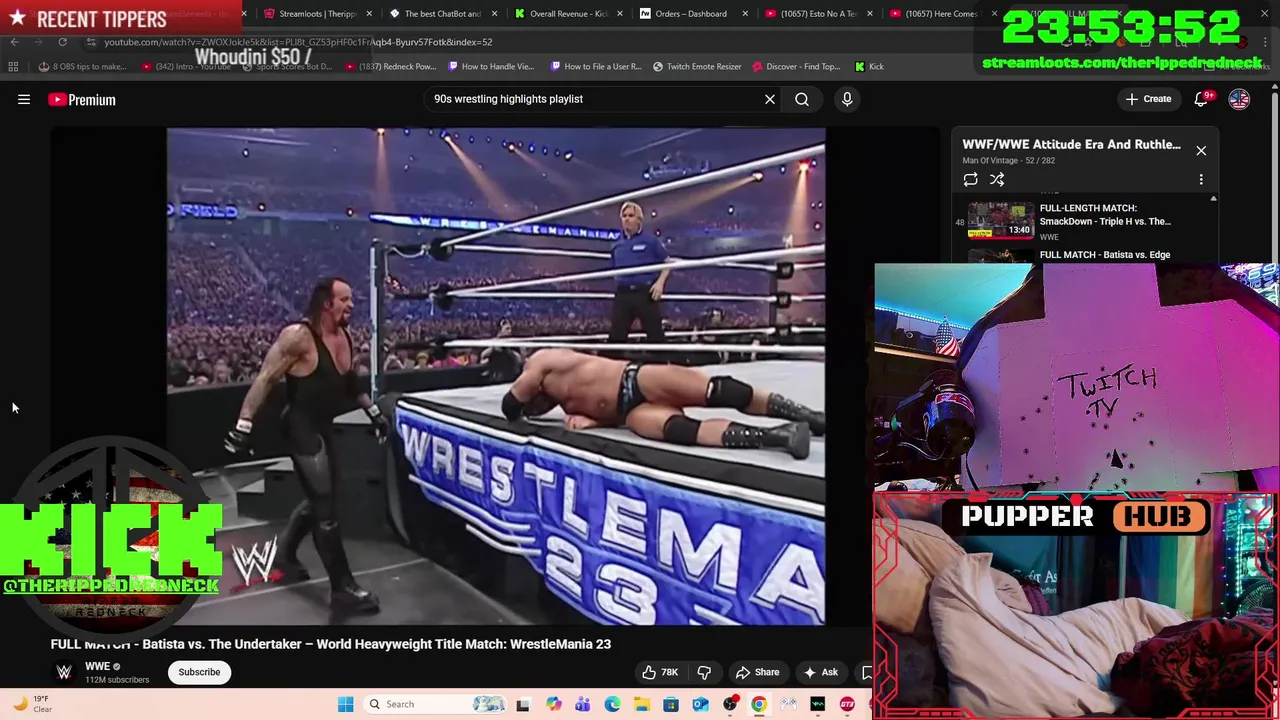
Task: Start voice search with the microphone
Action: [x=847, y=99]
